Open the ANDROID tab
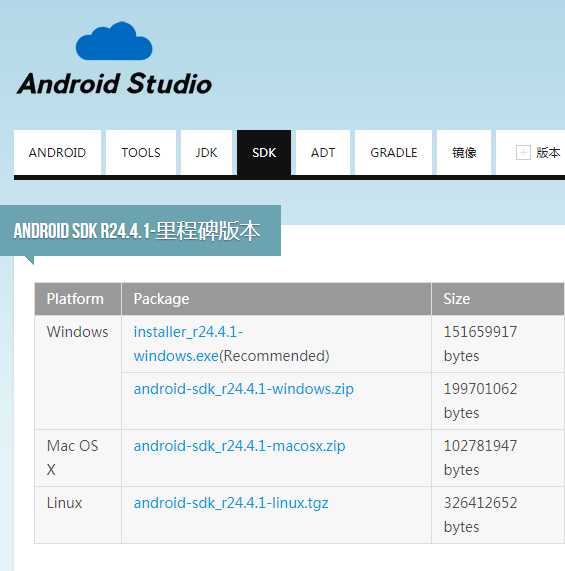Image resolution: width=565 pixels, height=571 pixels. click(58, 153)
